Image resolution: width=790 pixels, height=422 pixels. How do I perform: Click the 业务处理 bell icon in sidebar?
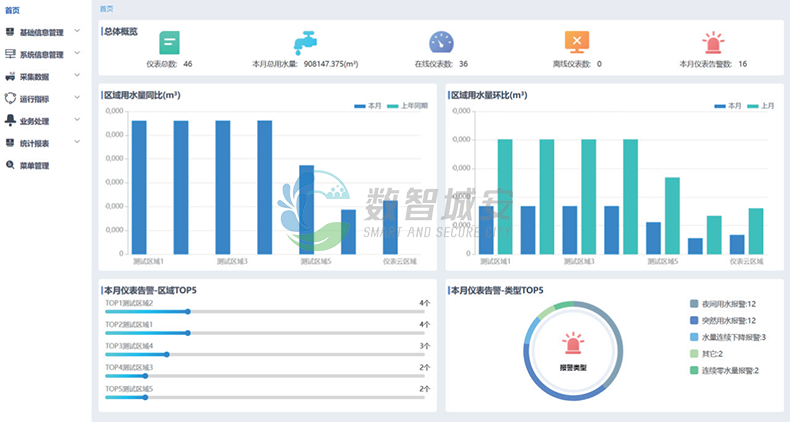click(10, 121)
